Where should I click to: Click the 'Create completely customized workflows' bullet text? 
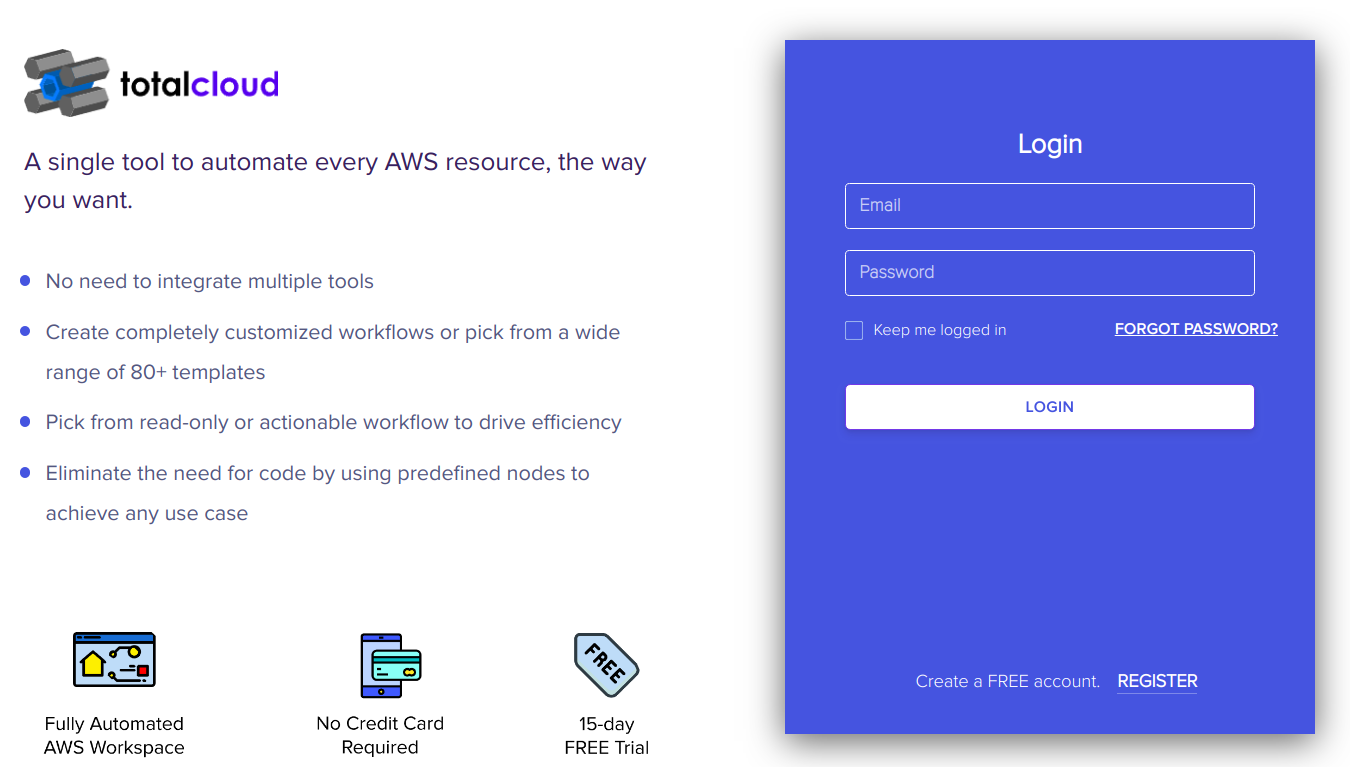333,352
